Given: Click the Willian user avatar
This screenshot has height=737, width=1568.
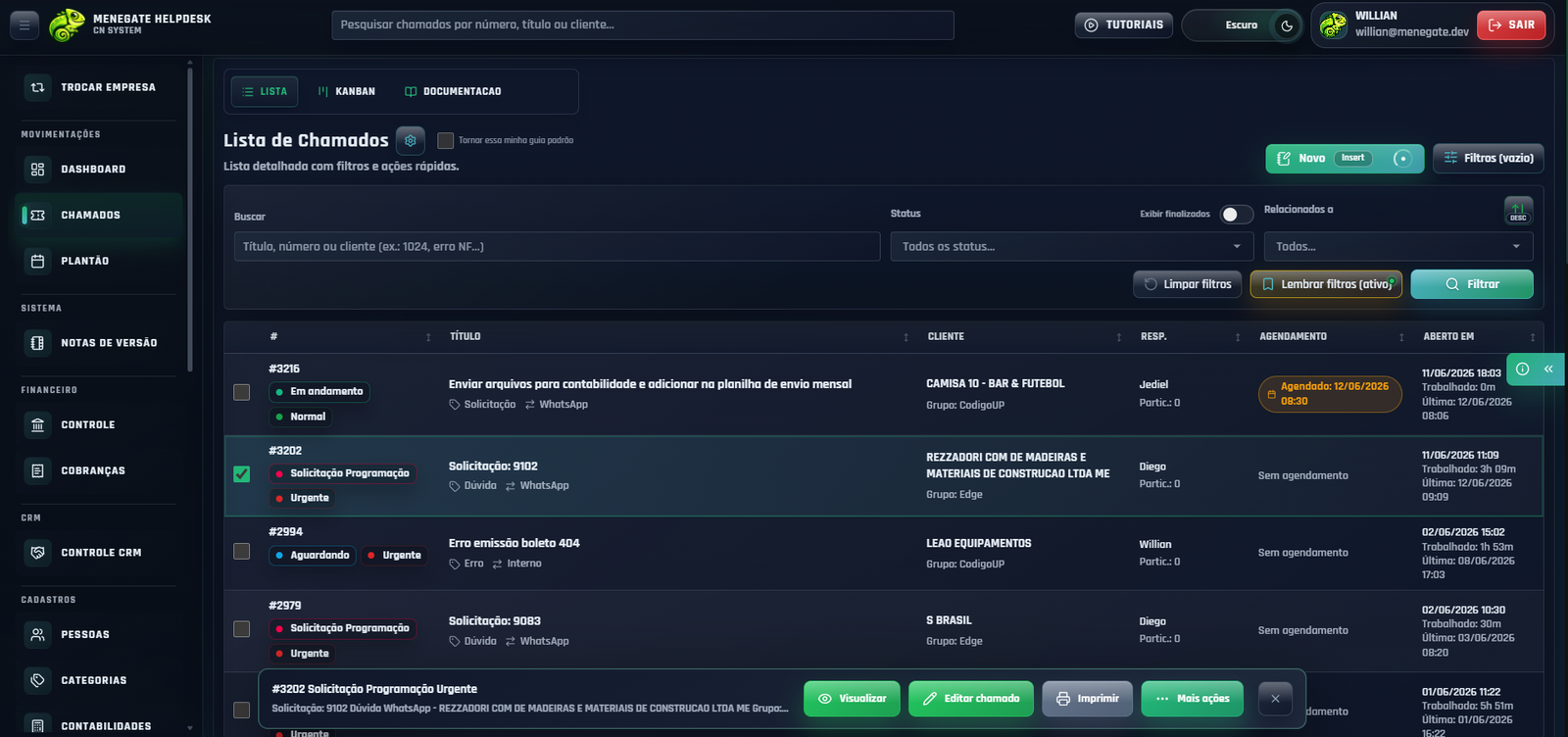Looking at the screenshot, I should click(x=1333, y=25).
